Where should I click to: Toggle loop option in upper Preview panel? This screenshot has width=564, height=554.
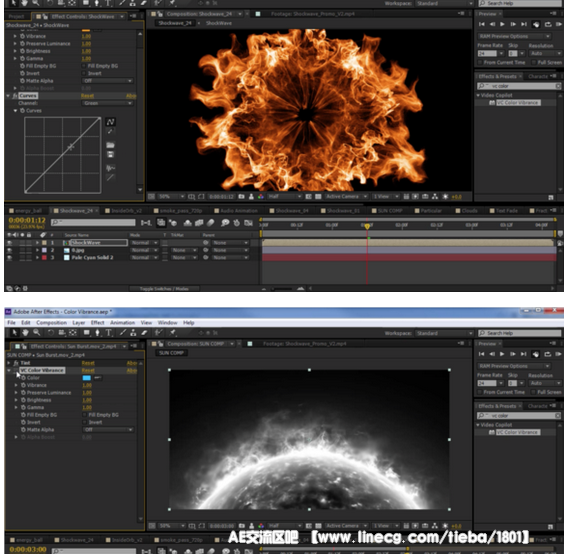548,24
